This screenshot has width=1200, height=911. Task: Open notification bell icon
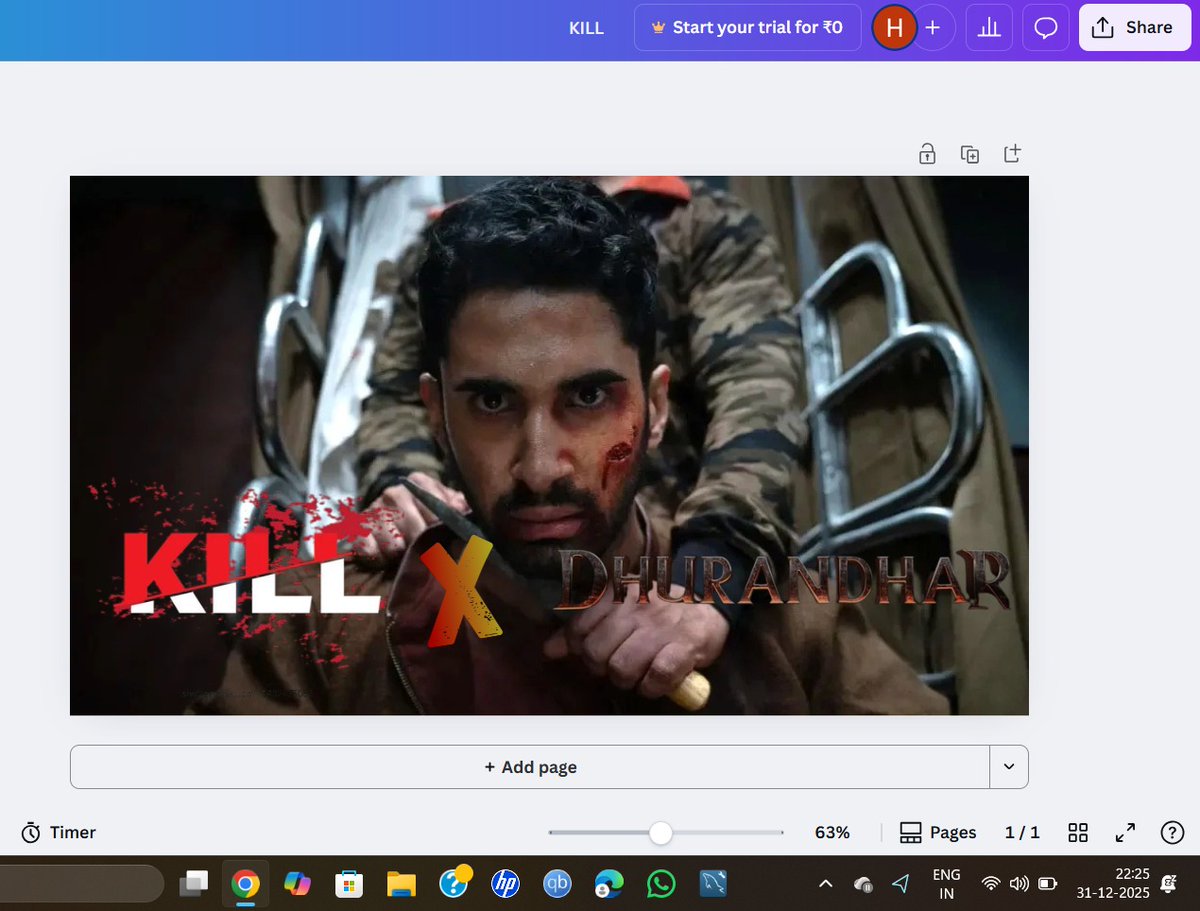point(1168,883)
